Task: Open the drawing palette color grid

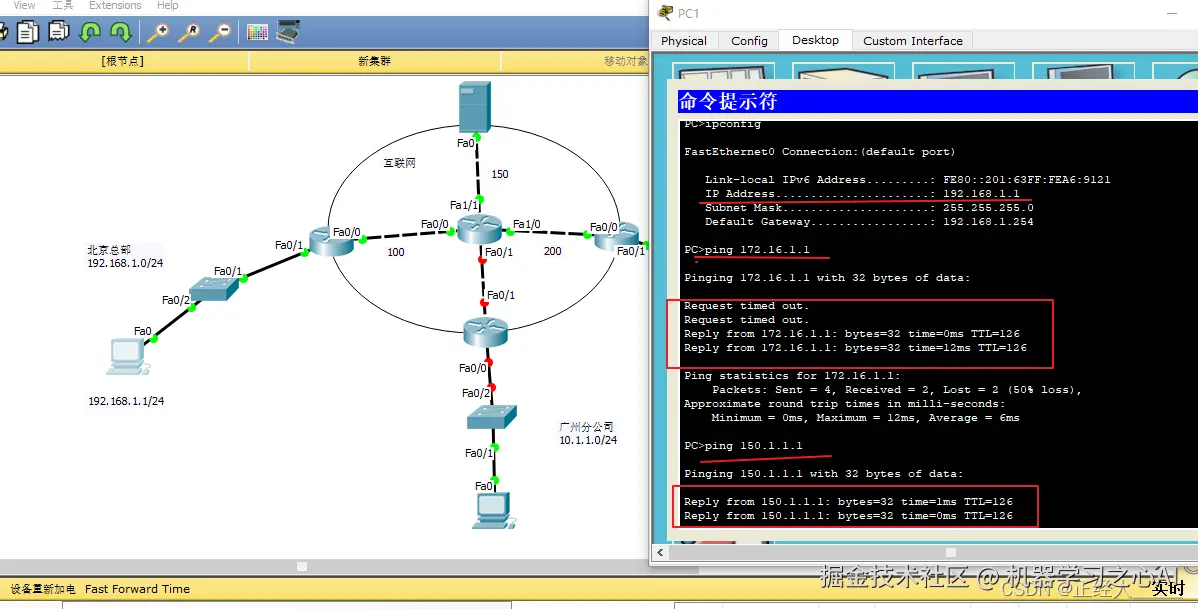Action: click(257, 32)
